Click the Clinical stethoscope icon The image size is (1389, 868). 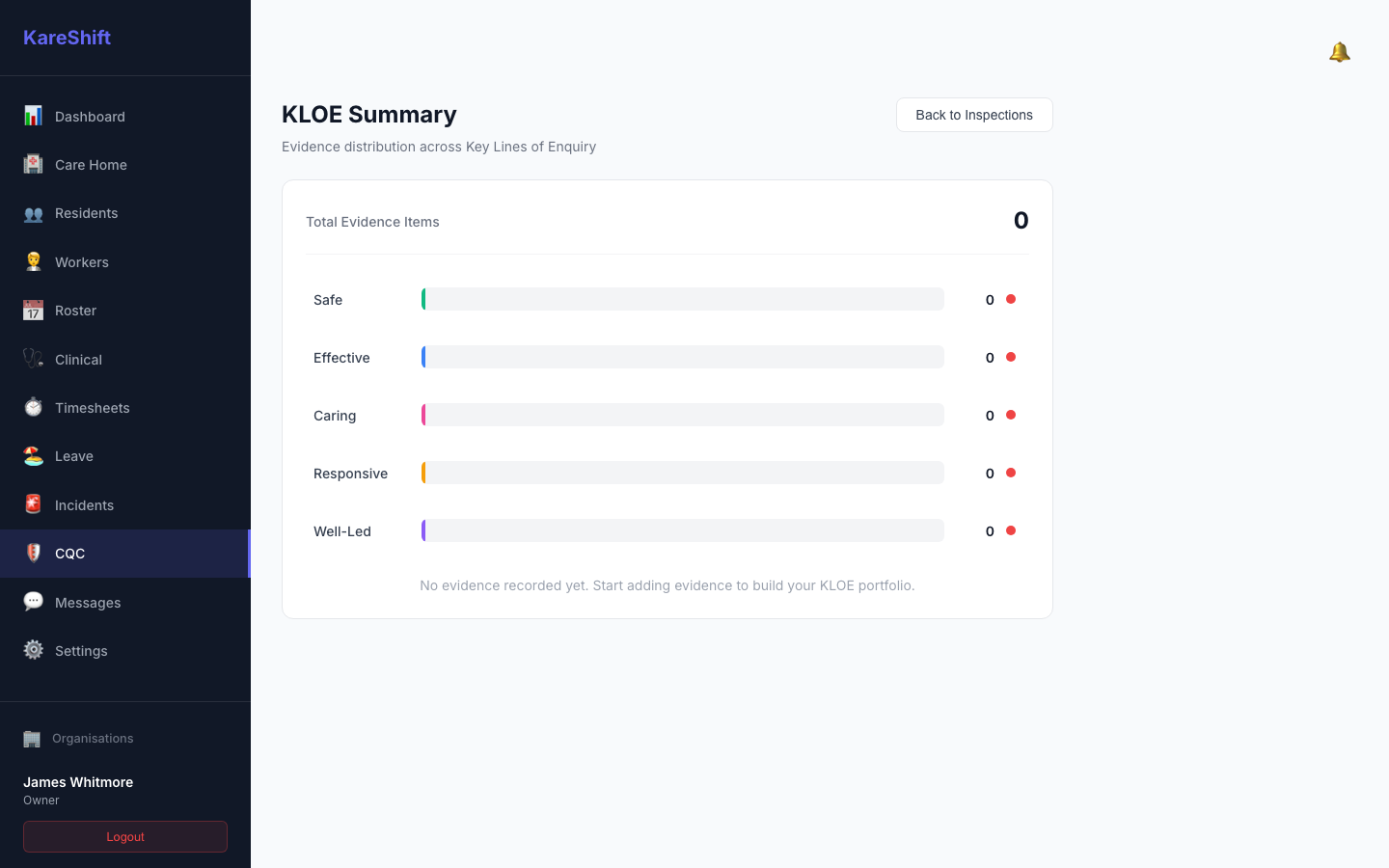(33, 359)
